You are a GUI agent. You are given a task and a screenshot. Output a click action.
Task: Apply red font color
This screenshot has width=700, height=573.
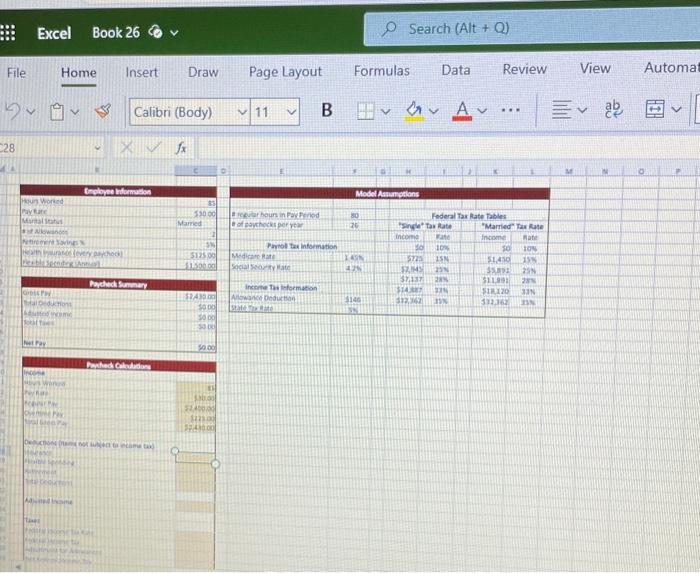point(462,110)
